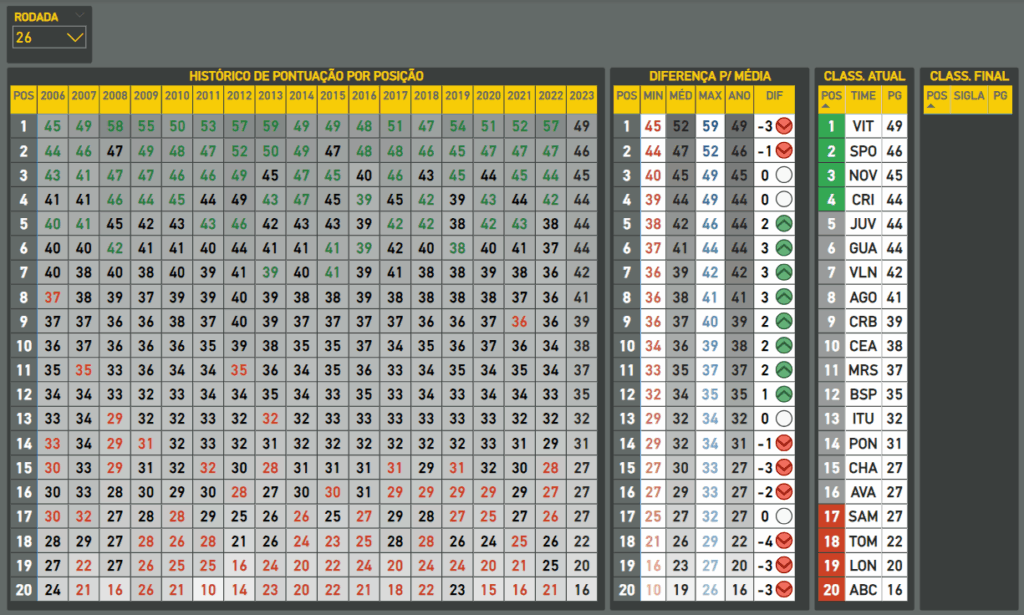The image size is (1024, 615).
Task: Select the 2023 column header in history table
Action: click(582, 96)
